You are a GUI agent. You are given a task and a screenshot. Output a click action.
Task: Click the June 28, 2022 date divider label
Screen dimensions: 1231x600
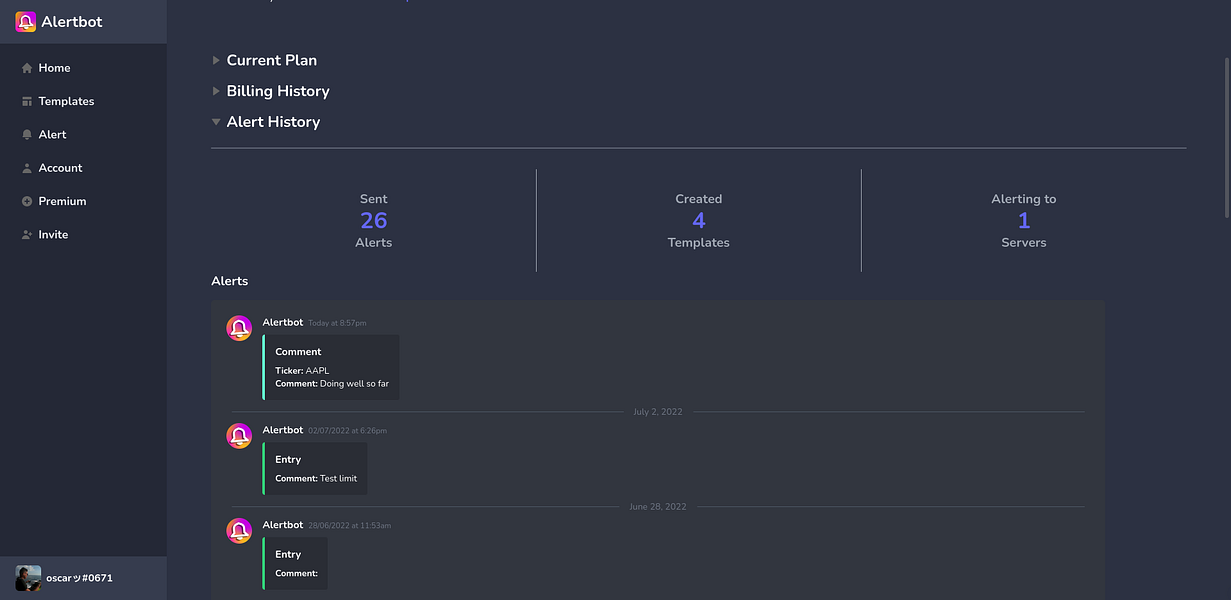pyautogui.click(x=658, y=507)
